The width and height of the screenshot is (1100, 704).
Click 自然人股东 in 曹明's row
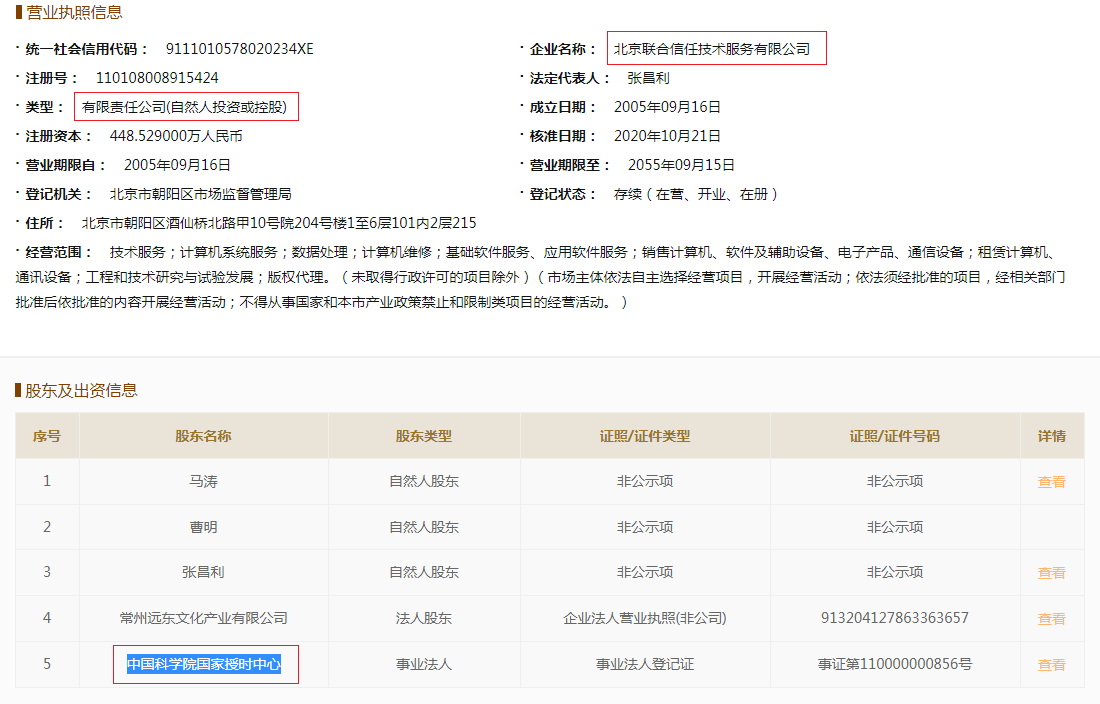424,527
